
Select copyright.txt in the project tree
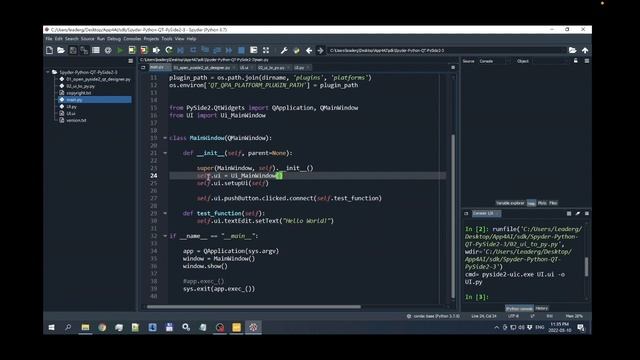coord(78,93)
